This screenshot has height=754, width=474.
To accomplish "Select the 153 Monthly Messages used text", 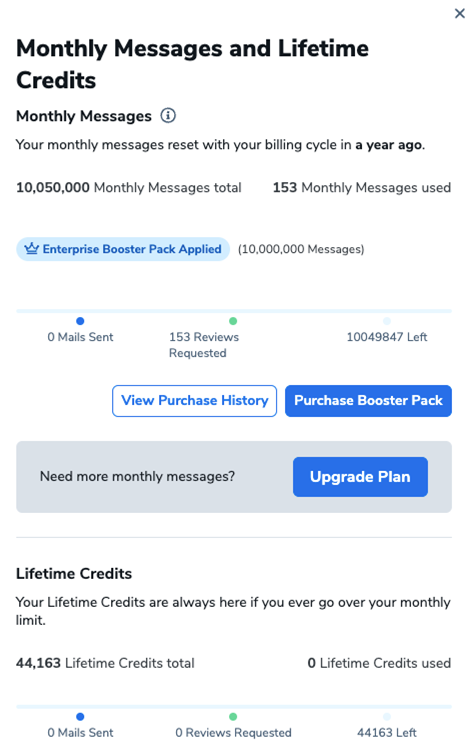I will pos(362,188).
